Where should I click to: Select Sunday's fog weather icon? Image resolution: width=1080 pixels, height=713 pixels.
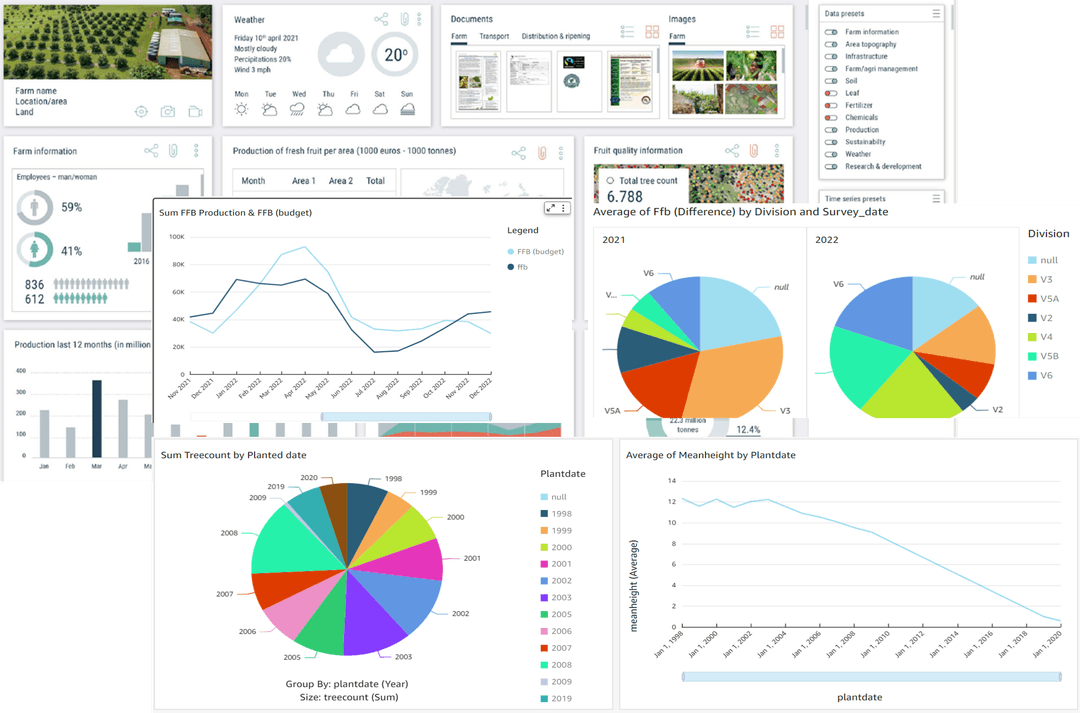click(408, 109)
